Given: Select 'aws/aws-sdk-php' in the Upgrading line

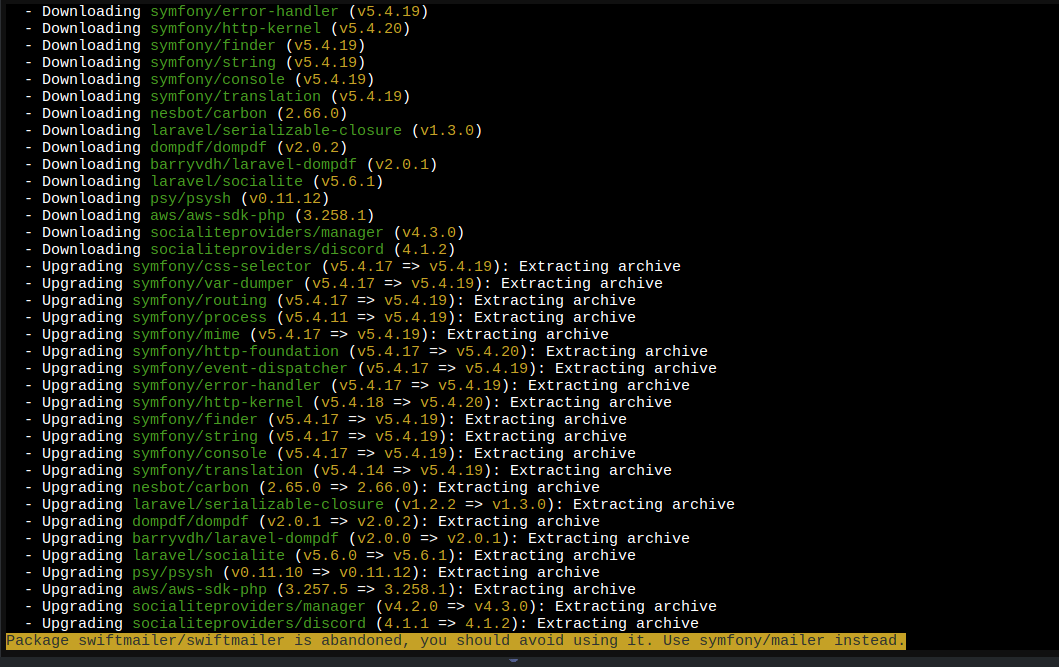Looking at the screenshot, I should (x=199, y=589).
